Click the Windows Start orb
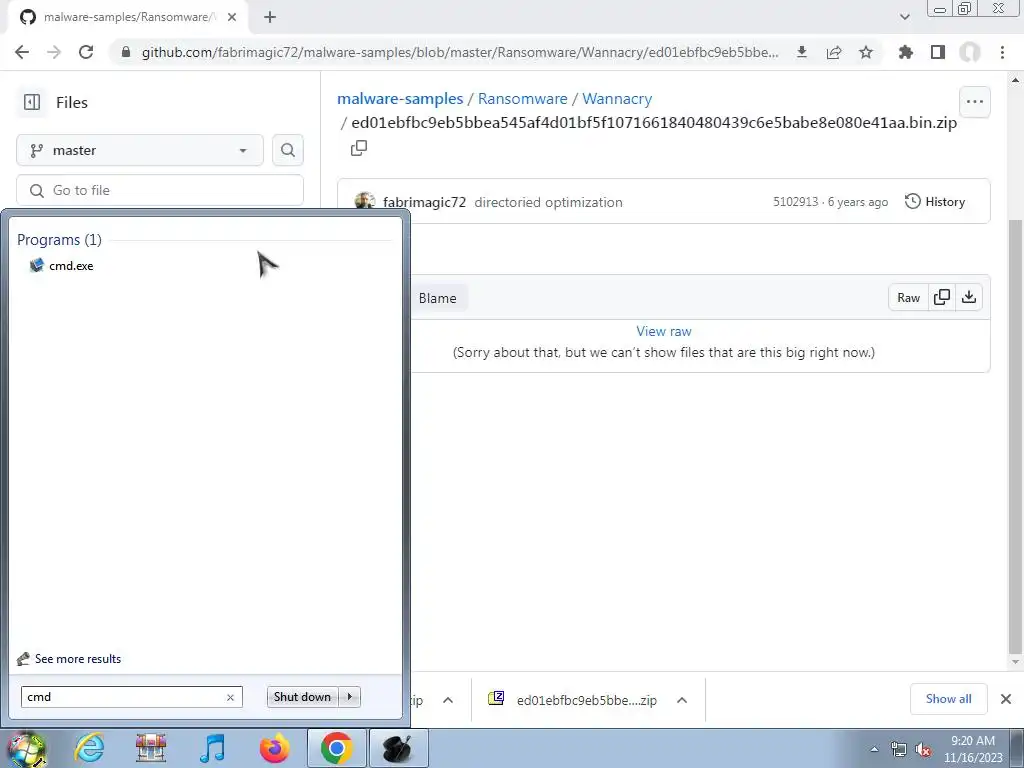1024x768 pixels. [25, 748]
